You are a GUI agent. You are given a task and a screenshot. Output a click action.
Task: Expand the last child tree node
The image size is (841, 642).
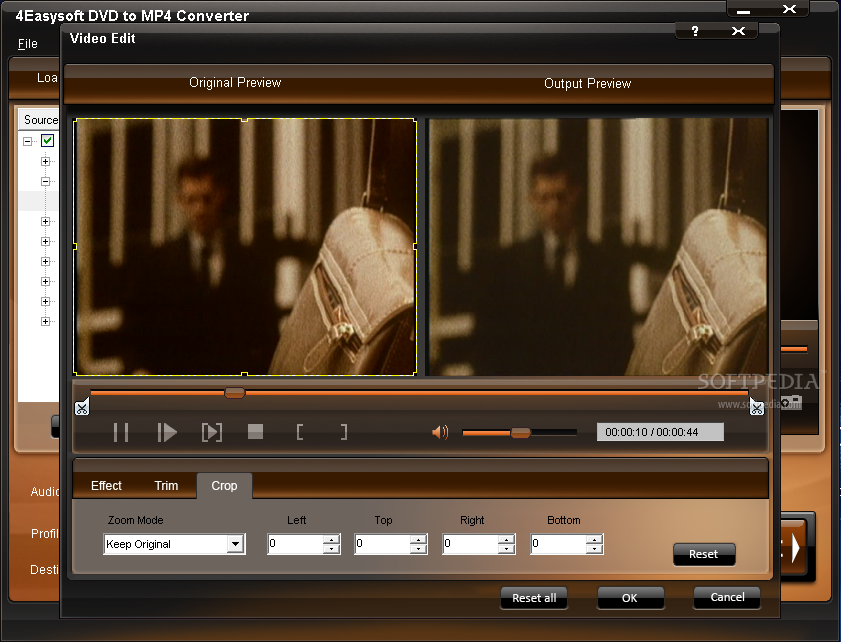click(46, 321)
